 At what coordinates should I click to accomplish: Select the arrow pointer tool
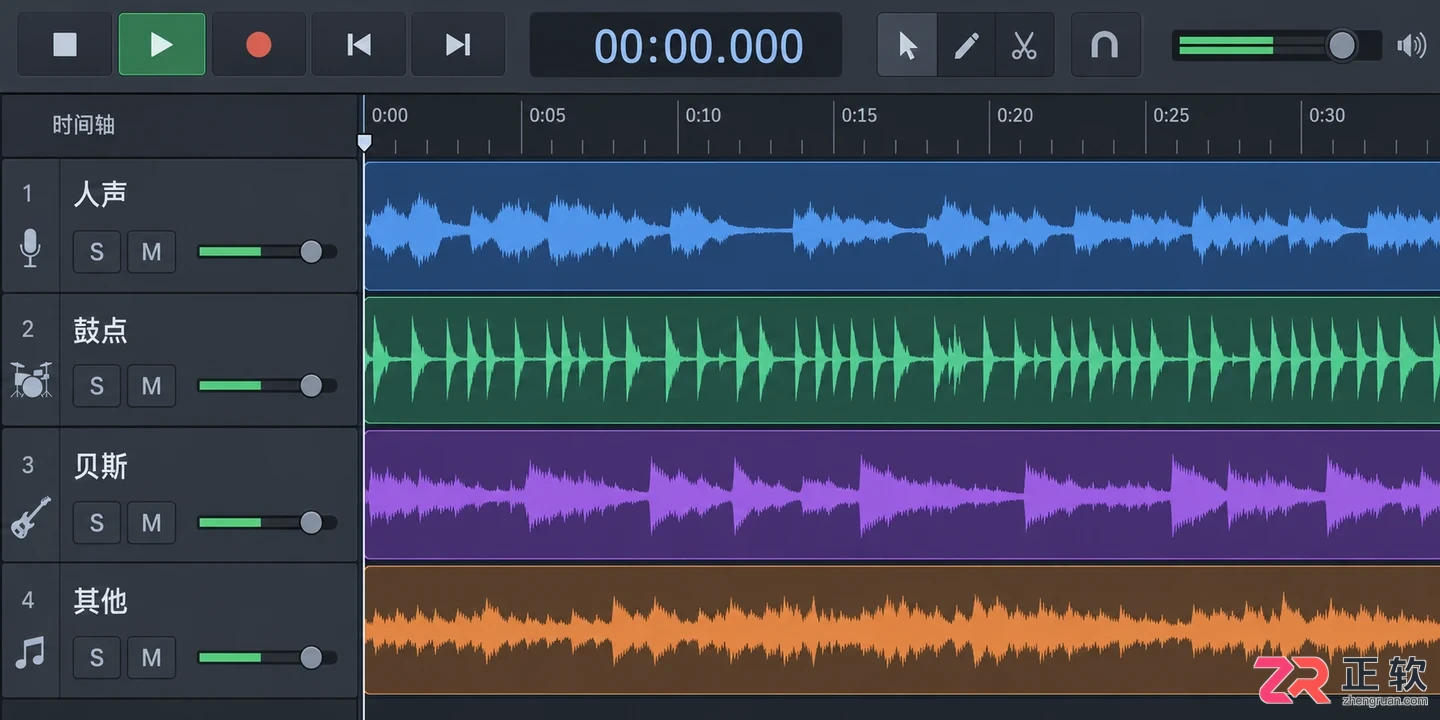point(907,45)
